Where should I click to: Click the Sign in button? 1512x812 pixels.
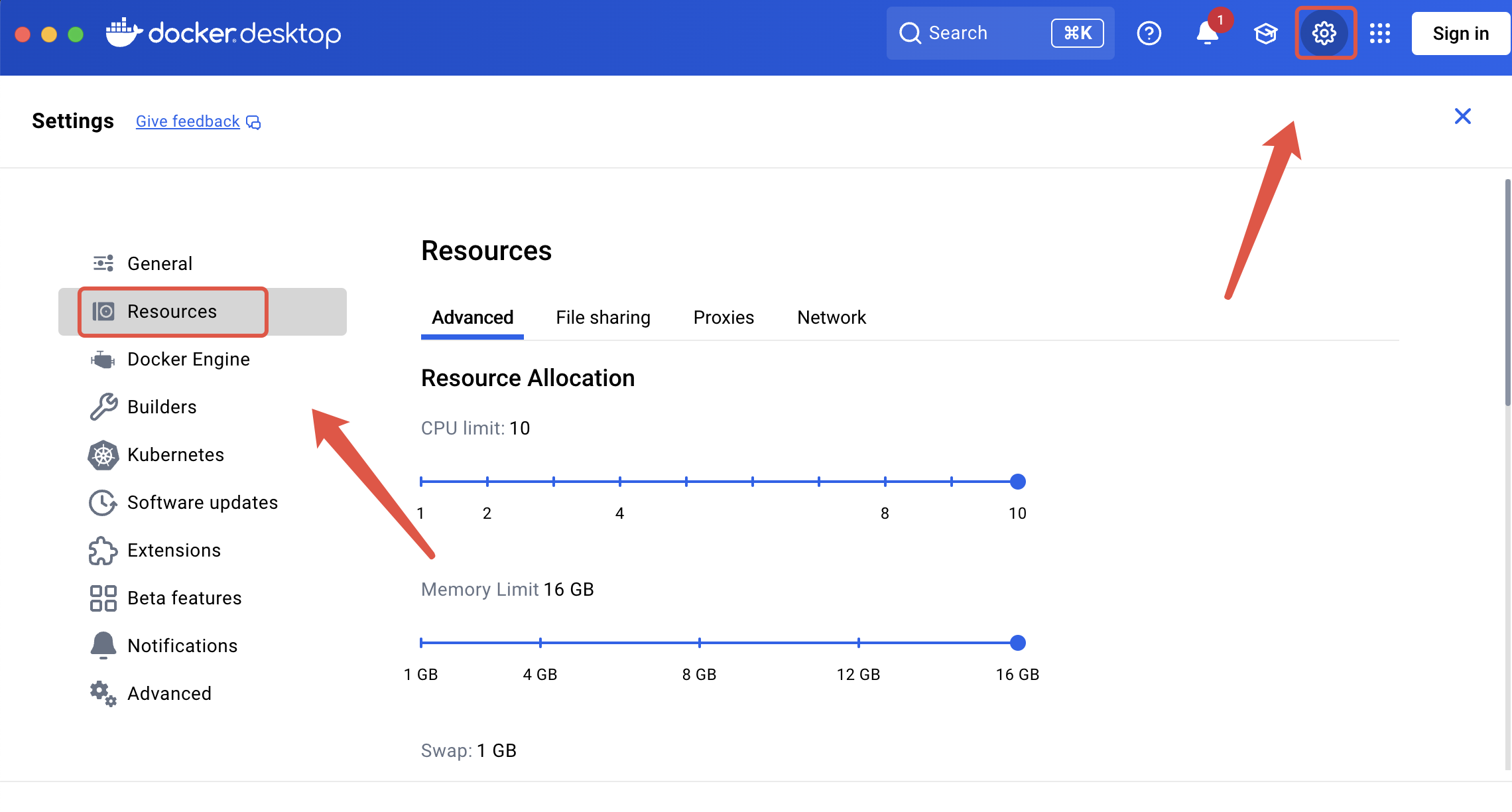(x=1460, y=33)
